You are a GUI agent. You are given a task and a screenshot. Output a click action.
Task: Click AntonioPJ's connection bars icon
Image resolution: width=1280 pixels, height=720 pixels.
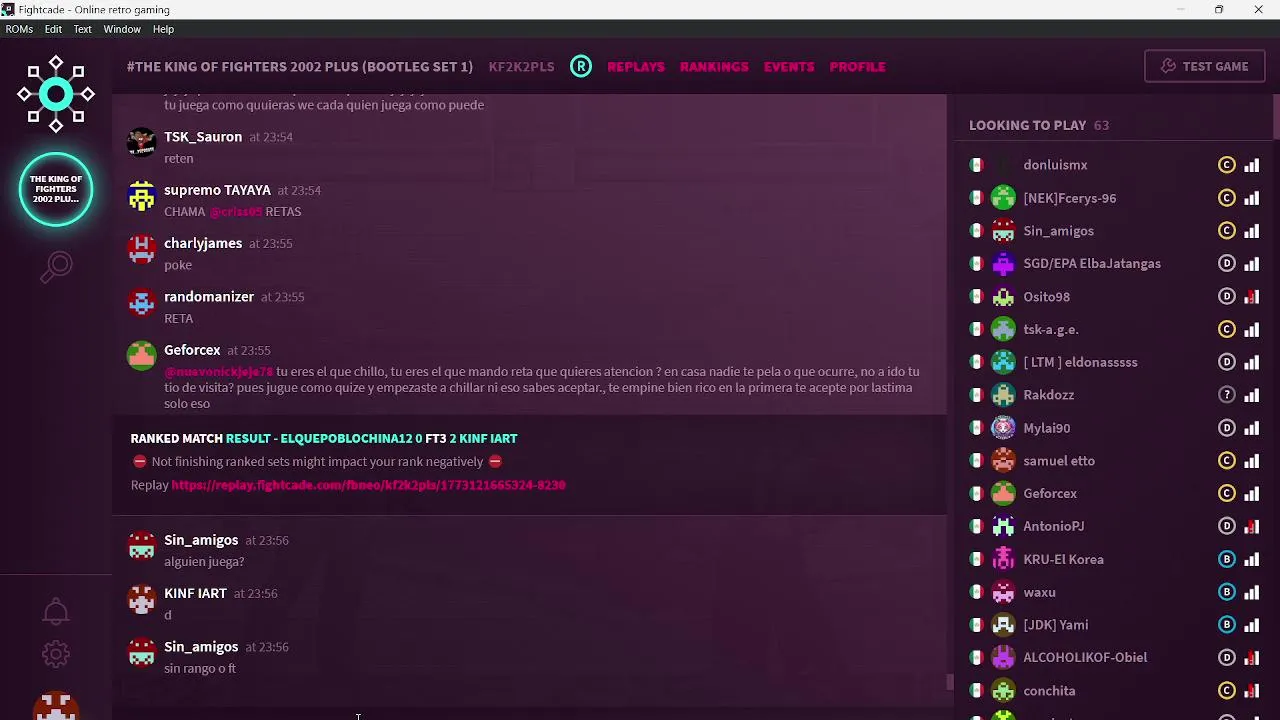point(1251,526)
